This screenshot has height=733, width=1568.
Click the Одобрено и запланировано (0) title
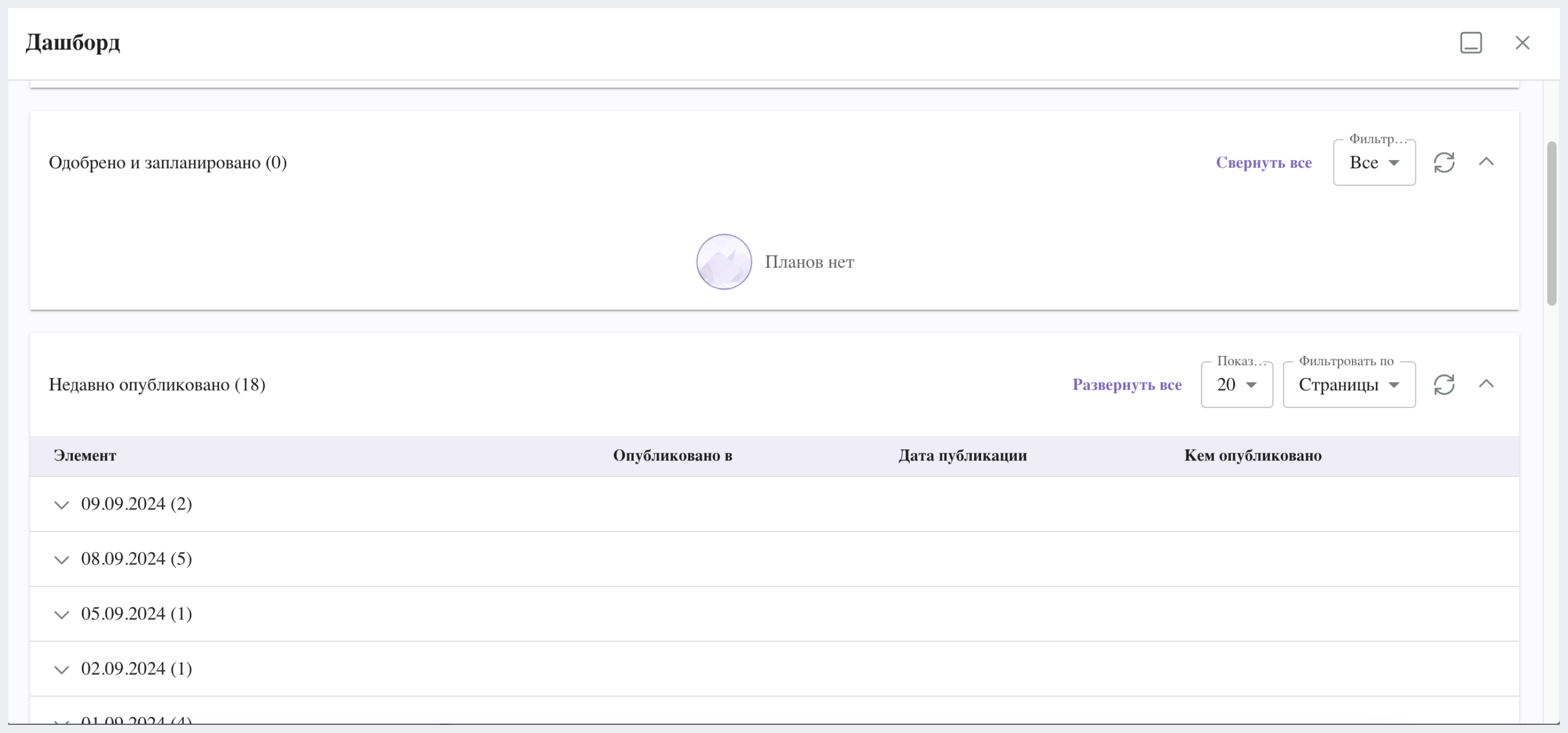167,162
